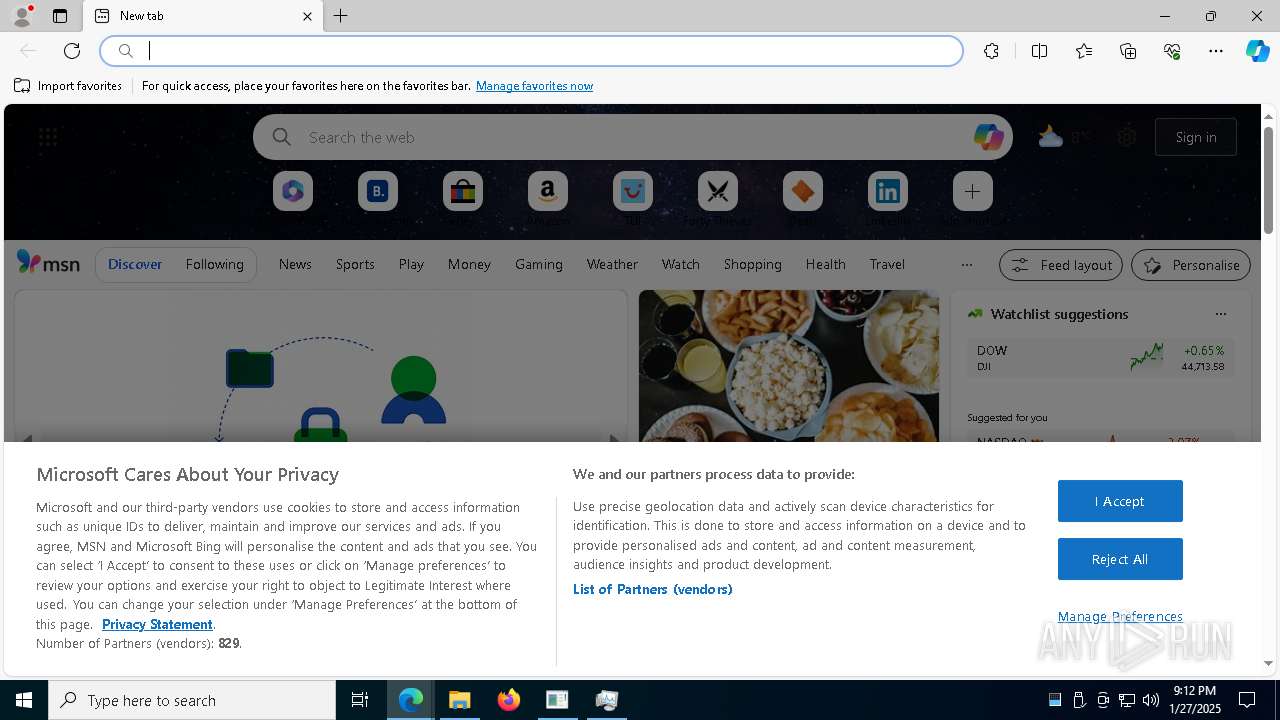
Task: Open the Edge profile avatar
Action: click(x=22, y=16)
